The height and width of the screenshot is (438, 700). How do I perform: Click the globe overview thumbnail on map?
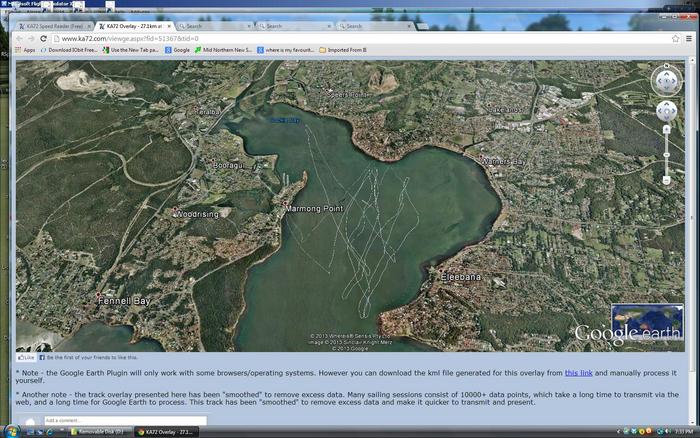coord(647,320)
